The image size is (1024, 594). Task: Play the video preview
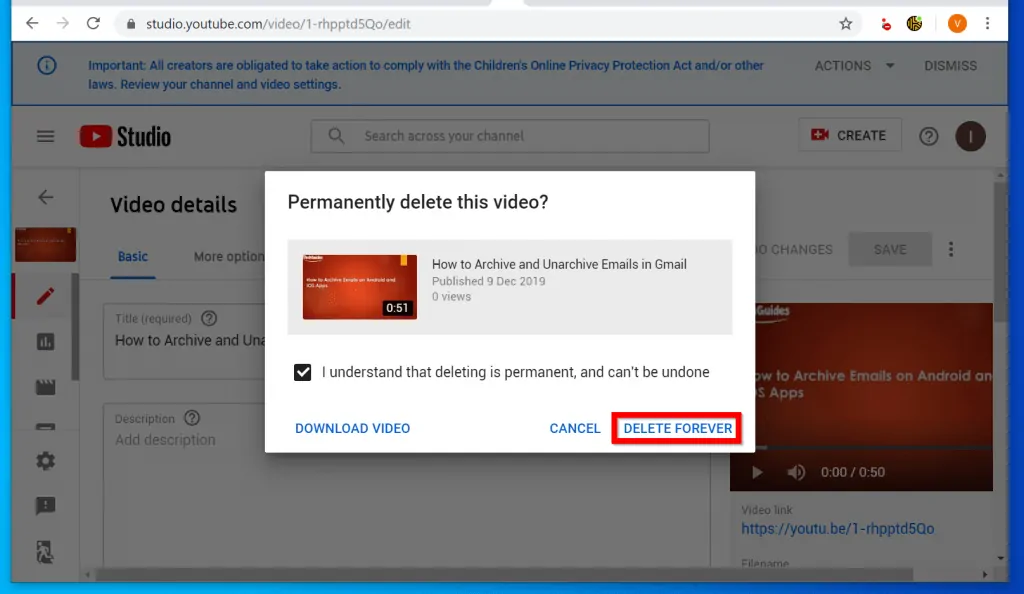click(x=757, y=472)
